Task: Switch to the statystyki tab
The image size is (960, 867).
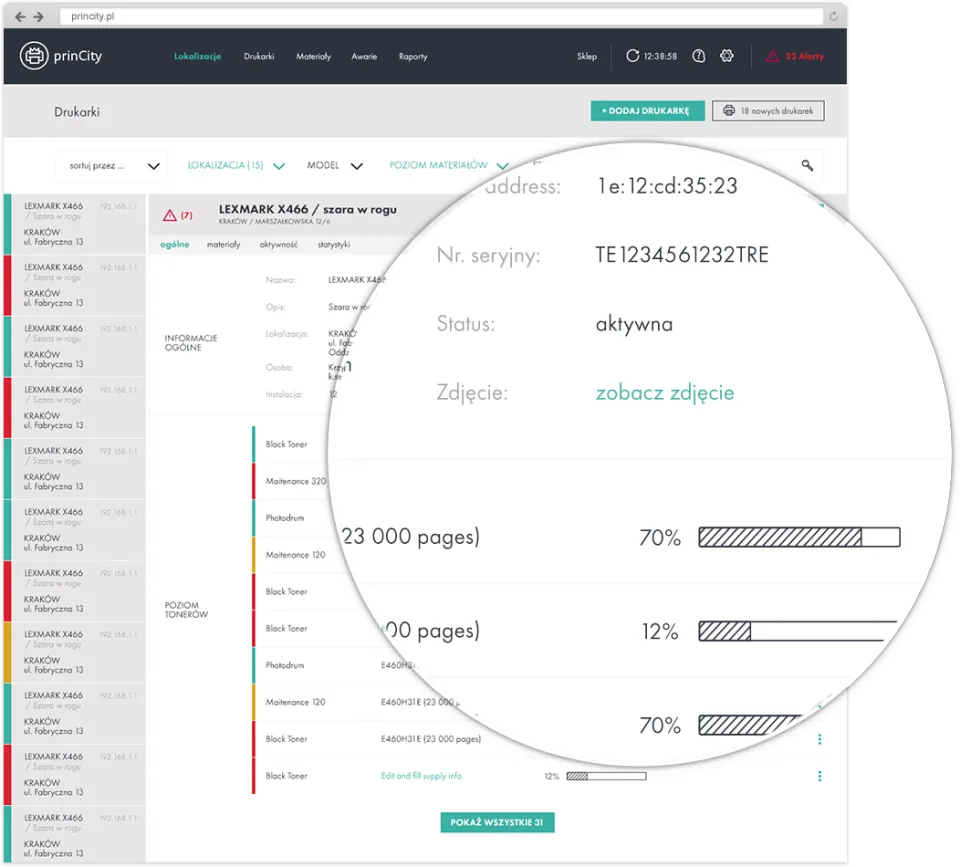Action: 334,244
